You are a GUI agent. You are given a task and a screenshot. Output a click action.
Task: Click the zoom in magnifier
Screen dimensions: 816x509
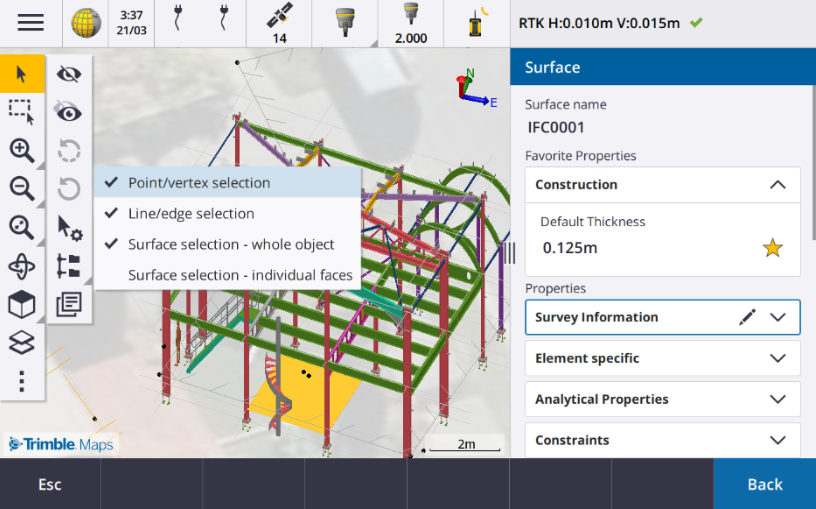pyautogui.click(x=21, y=150)
